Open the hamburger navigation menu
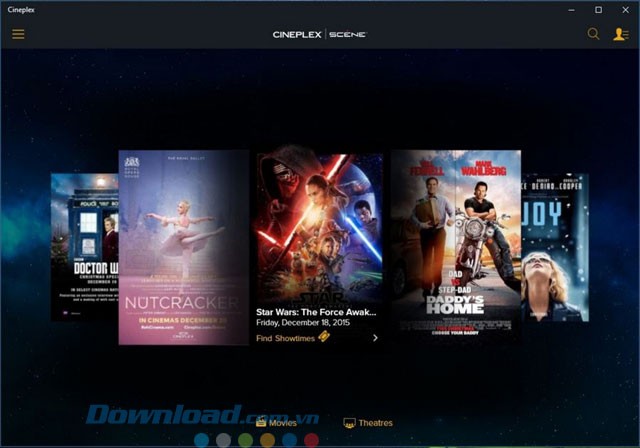Image resolution: width=640 pixels, height=448 pixels. 18,34
